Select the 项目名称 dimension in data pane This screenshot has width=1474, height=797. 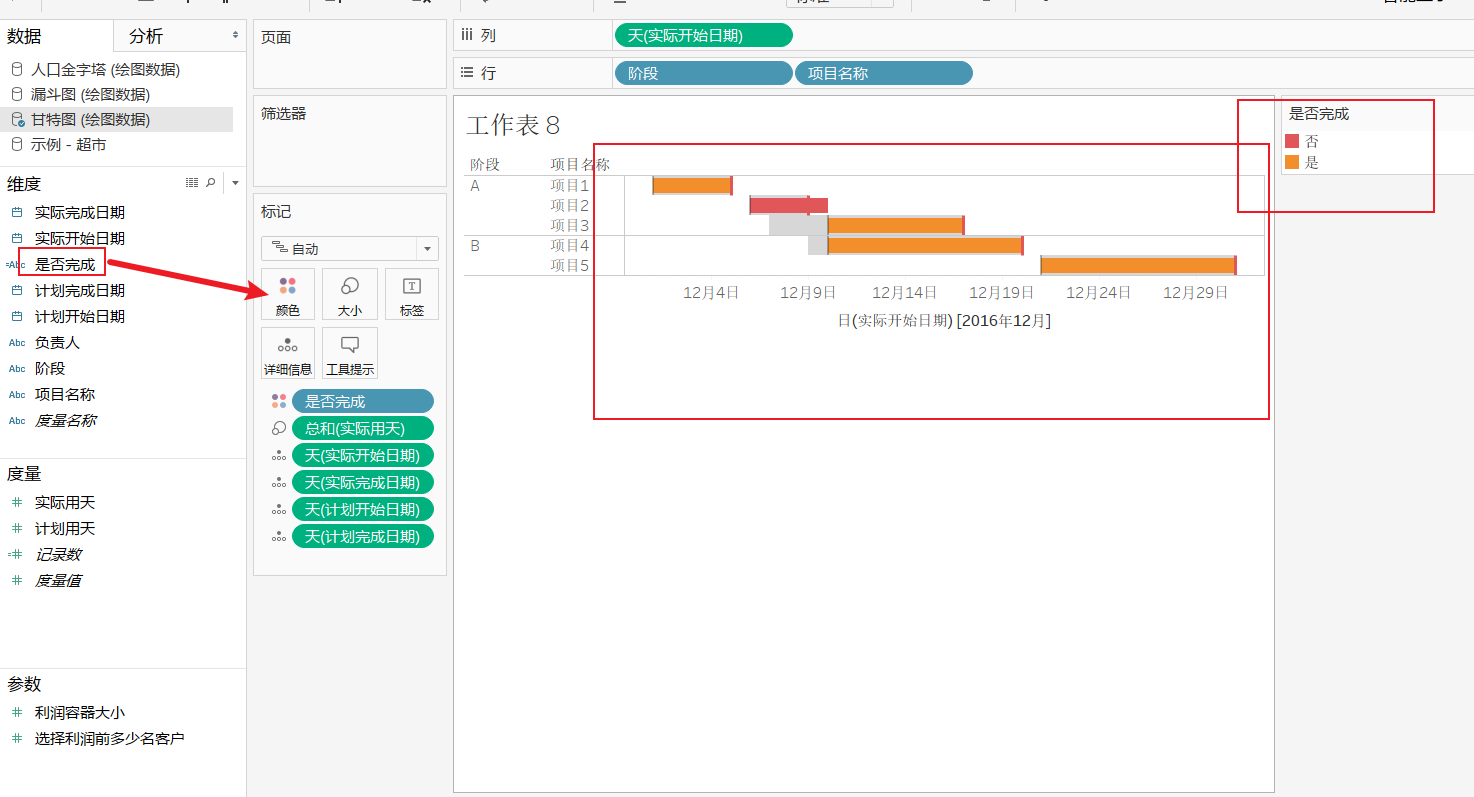(65, 394)
